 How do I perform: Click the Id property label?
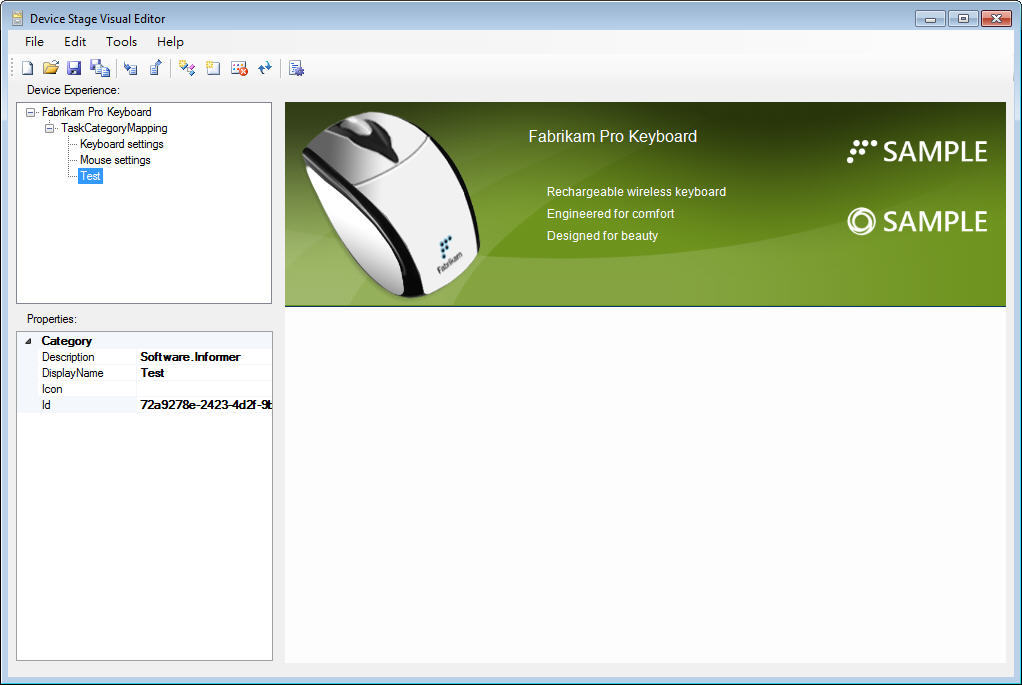(x=46, y=405)
